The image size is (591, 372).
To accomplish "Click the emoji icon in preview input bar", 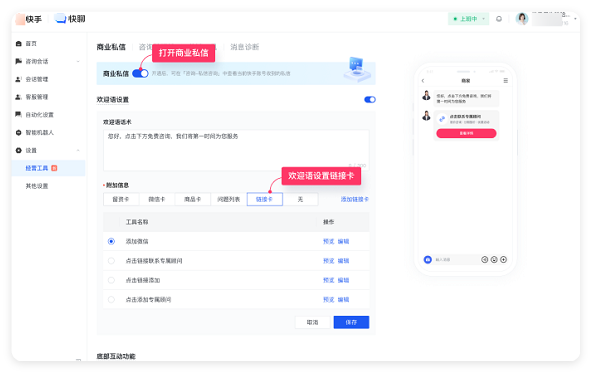I will click(494, 259).
